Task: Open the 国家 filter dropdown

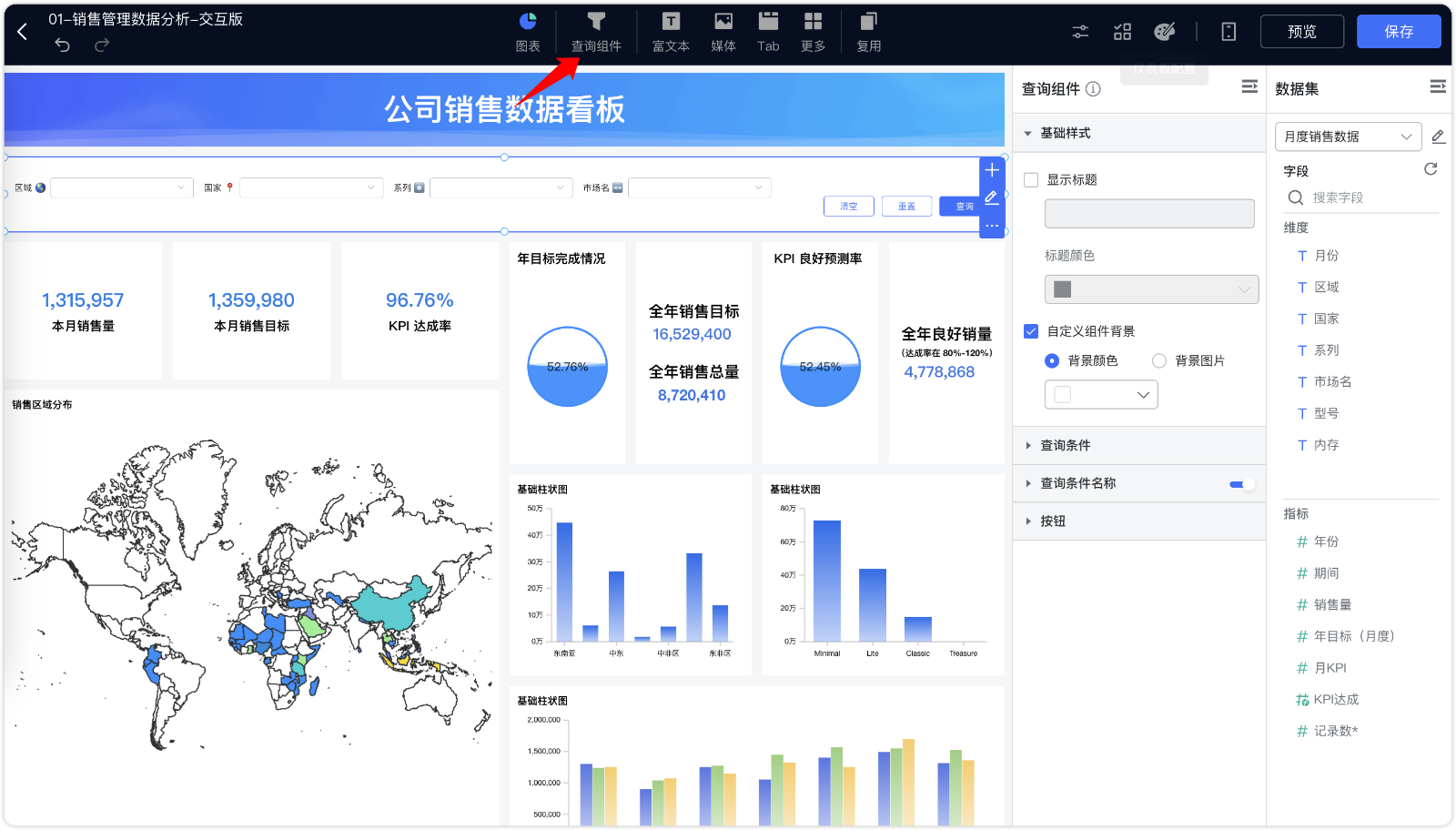Action: [x=311, y=187]
